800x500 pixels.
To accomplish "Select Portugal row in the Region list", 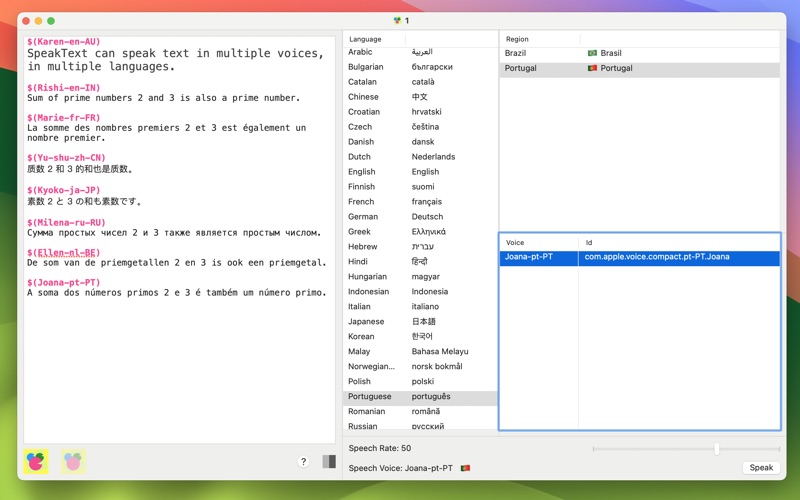I will pyautogui.click(x=639, y=68).
